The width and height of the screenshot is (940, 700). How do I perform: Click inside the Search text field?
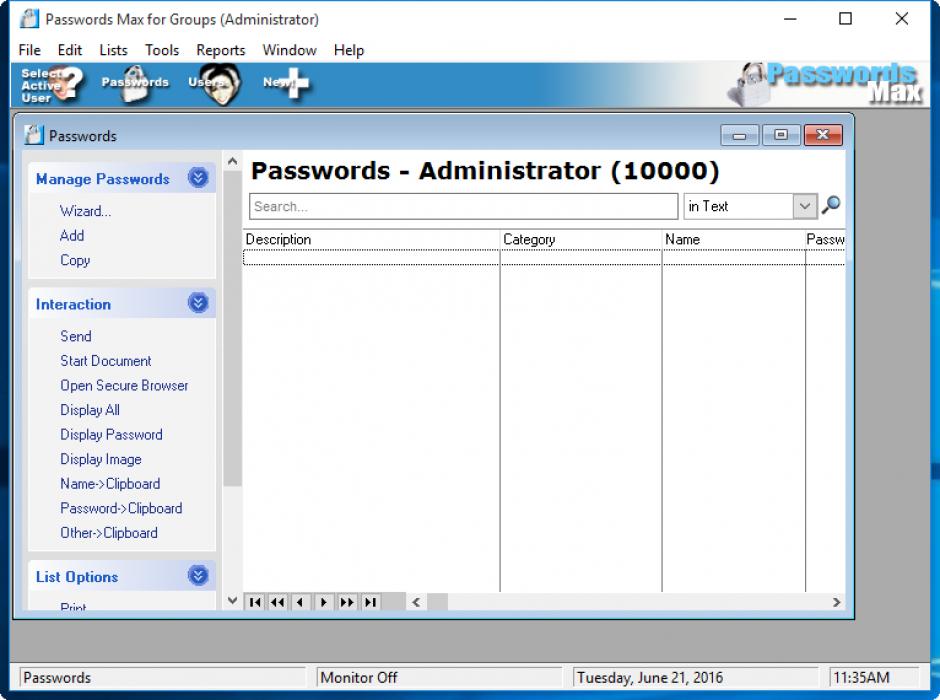(x=463, y=206)
